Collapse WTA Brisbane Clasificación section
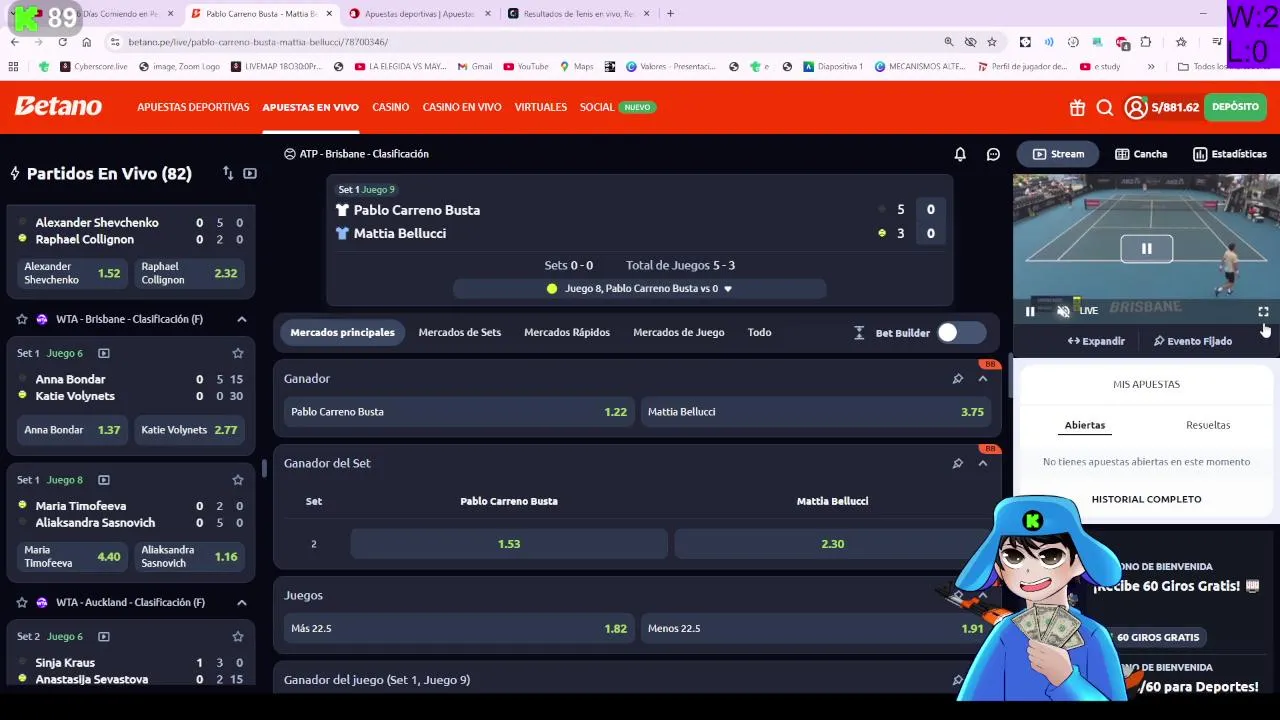This screenshot has width=1280, height=720. coord(242,319)
